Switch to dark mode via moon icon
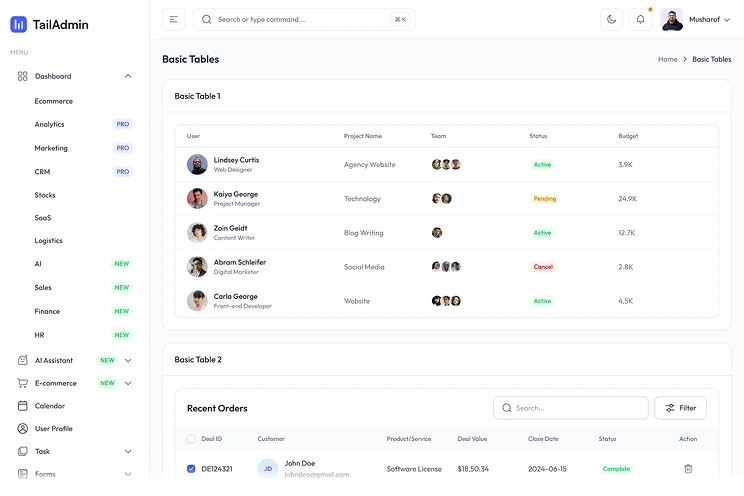The width and height of the screenshot is (744, 496). (x=611, y=19)
